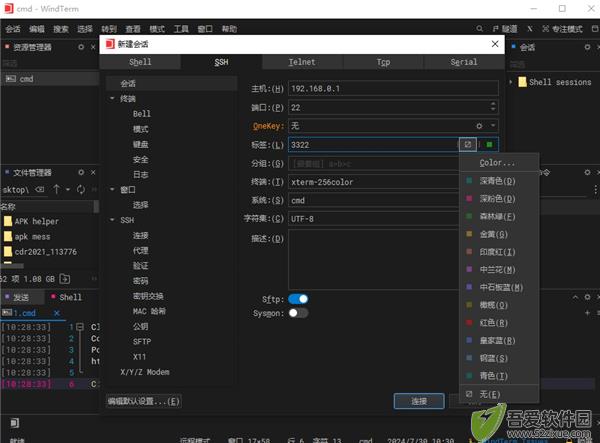The width and height of the screenshot is (600, 443).
Task: Click the label color picker icon beside 3322
Action: 468,145
